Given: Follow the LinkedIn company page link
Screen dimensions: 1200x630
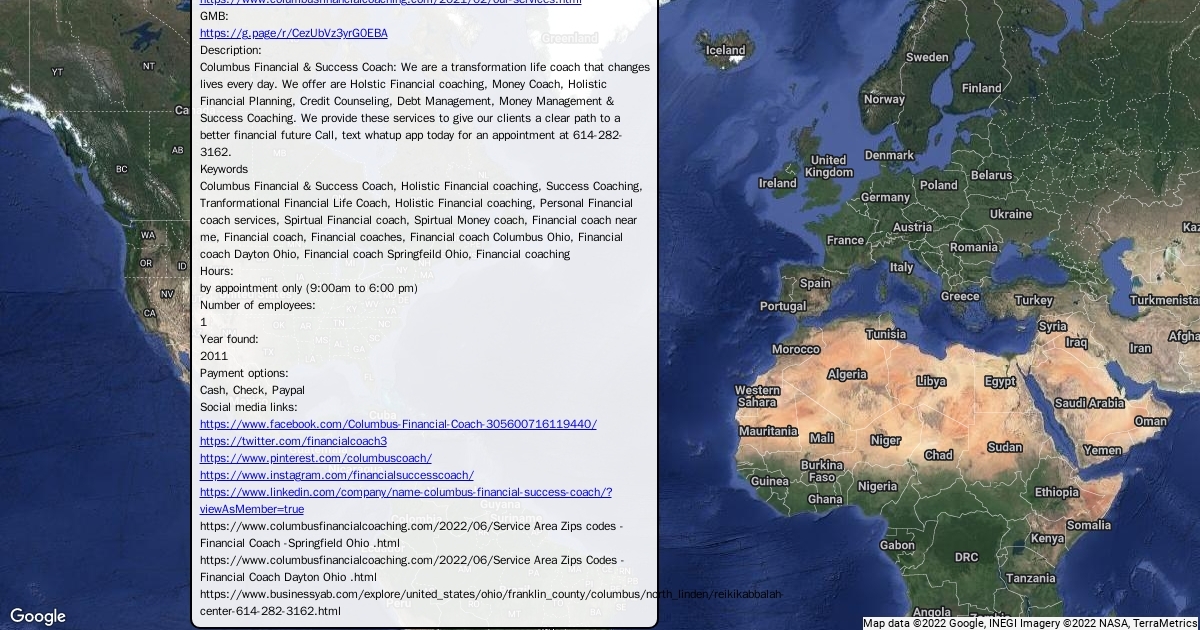Looking at the screenshot, I should tap(405, 492).
